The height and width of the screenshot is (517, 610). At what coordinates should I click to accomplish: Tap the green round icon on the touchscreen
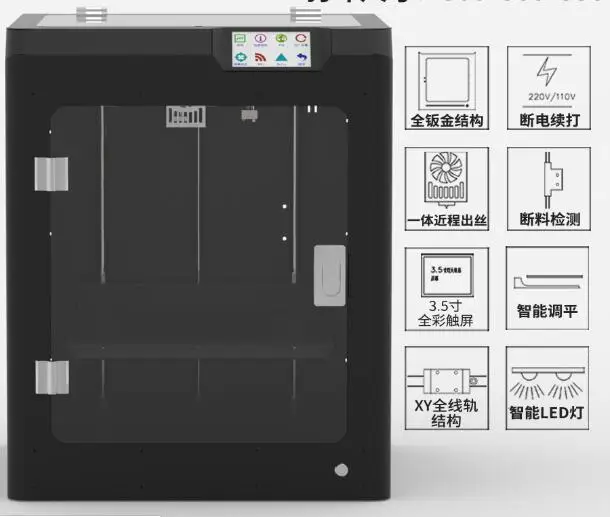[281, 39]
